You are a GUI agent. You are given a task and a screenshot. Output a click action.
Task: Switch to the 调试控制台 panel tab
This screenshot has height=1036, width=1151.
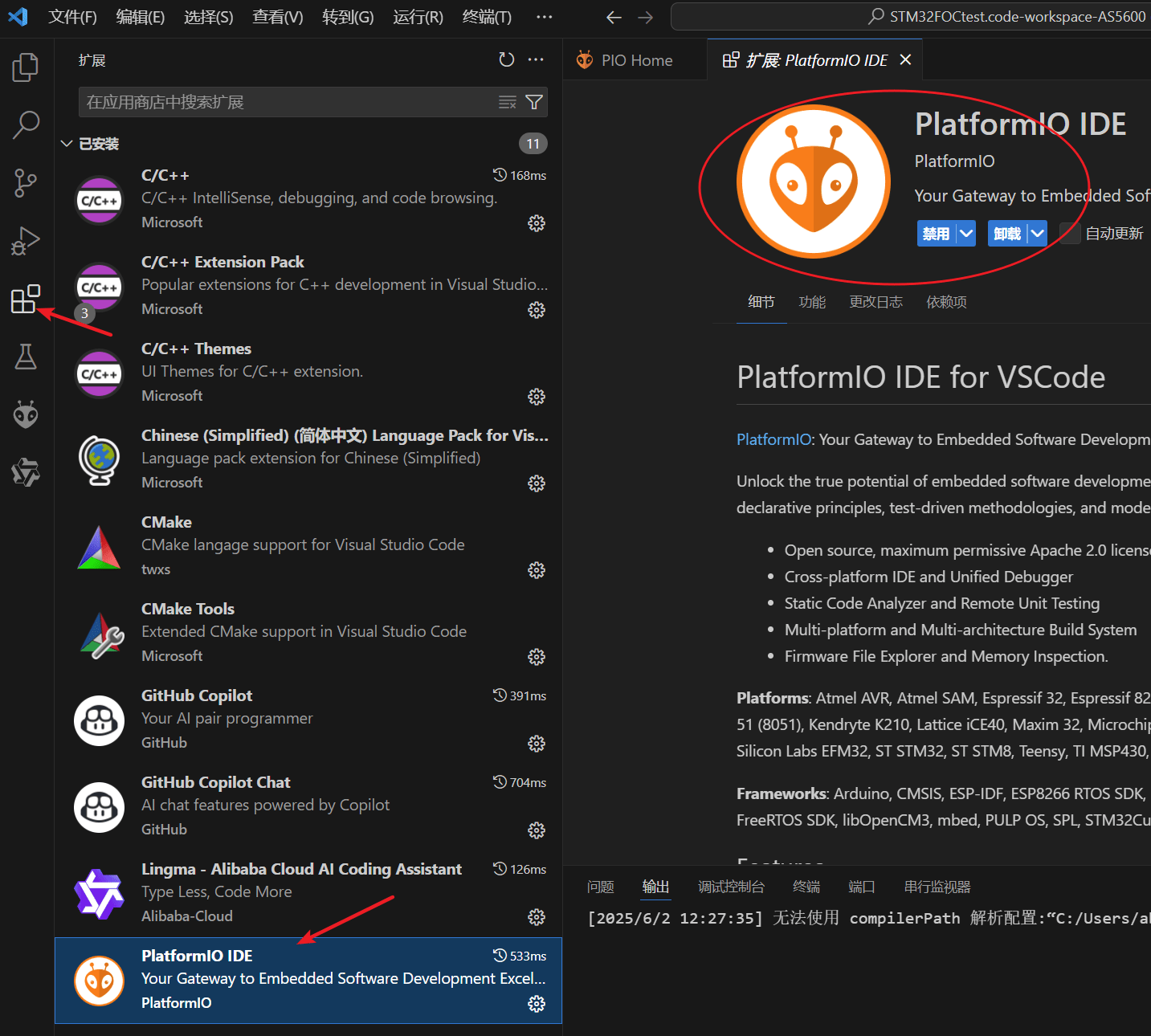(731, 887)
